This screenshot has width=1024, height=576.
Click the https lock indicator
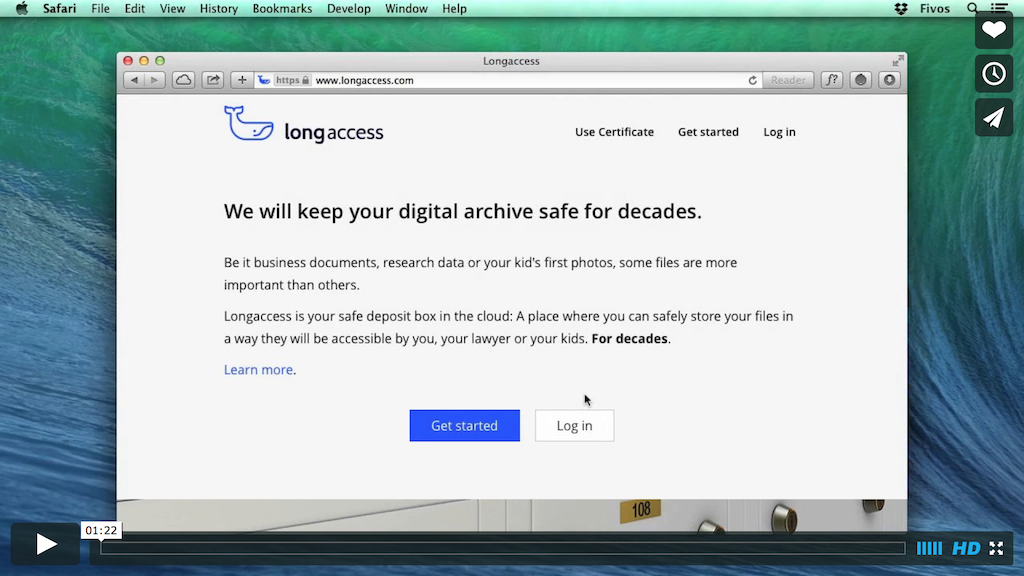[x=292, y=80]
